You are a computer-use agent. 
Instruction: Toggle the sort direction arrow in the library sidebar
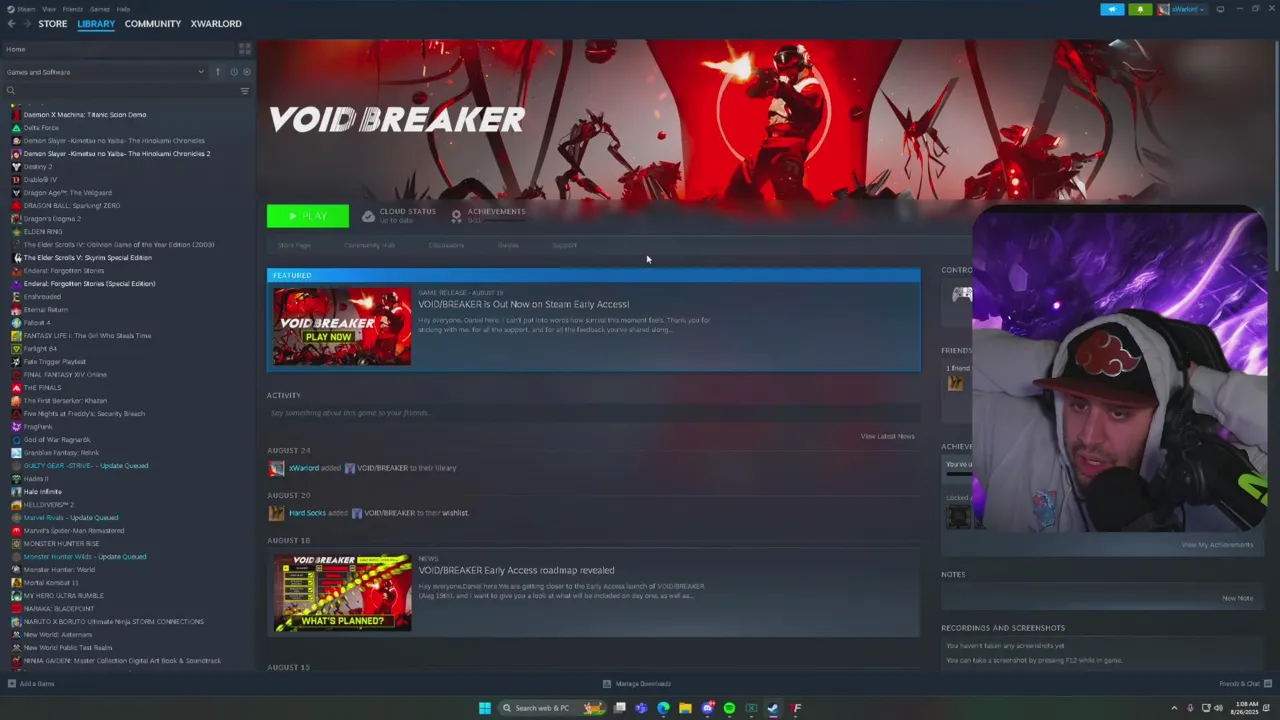(217, 72)
